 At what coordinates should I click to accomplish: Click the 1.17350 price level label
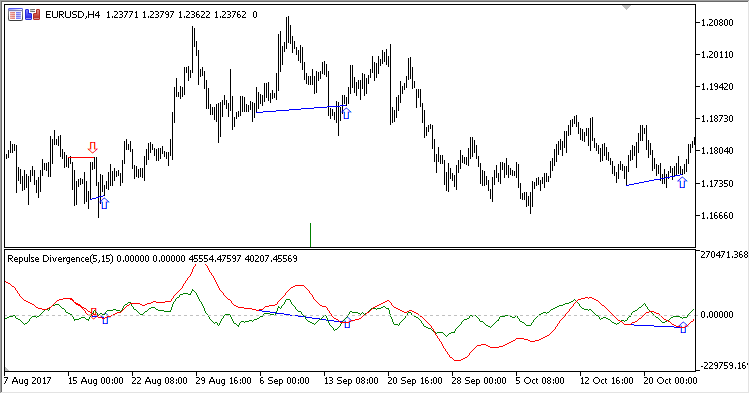coord(717,184)
